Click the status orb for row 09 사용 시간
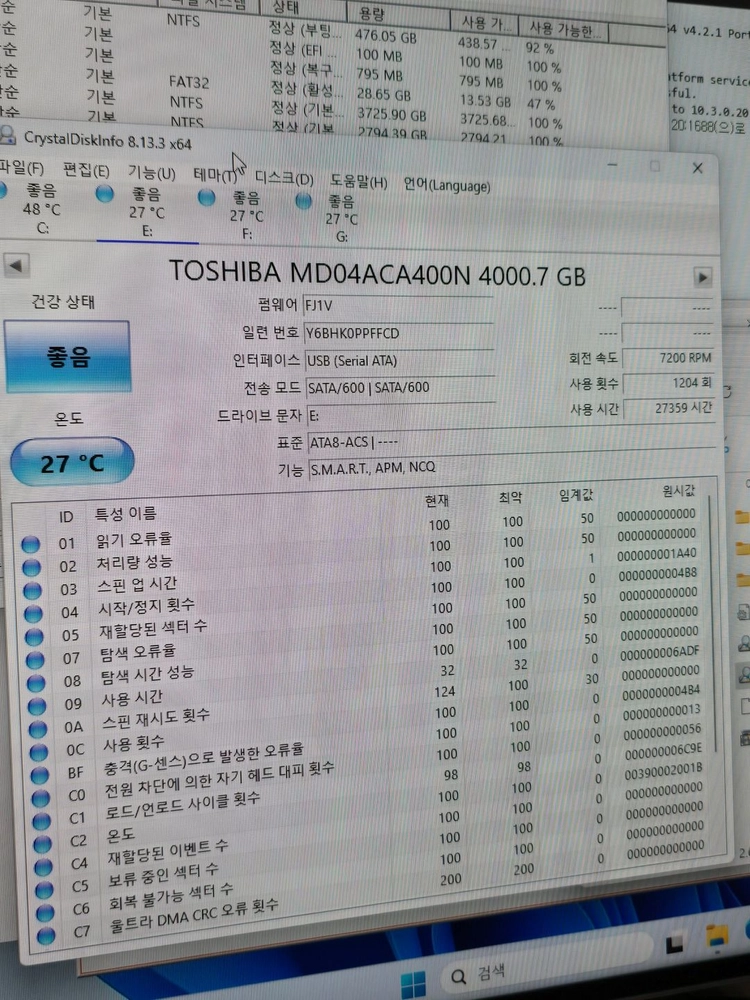This screenshot has width=750, height=1000. (x=37, y=705)
